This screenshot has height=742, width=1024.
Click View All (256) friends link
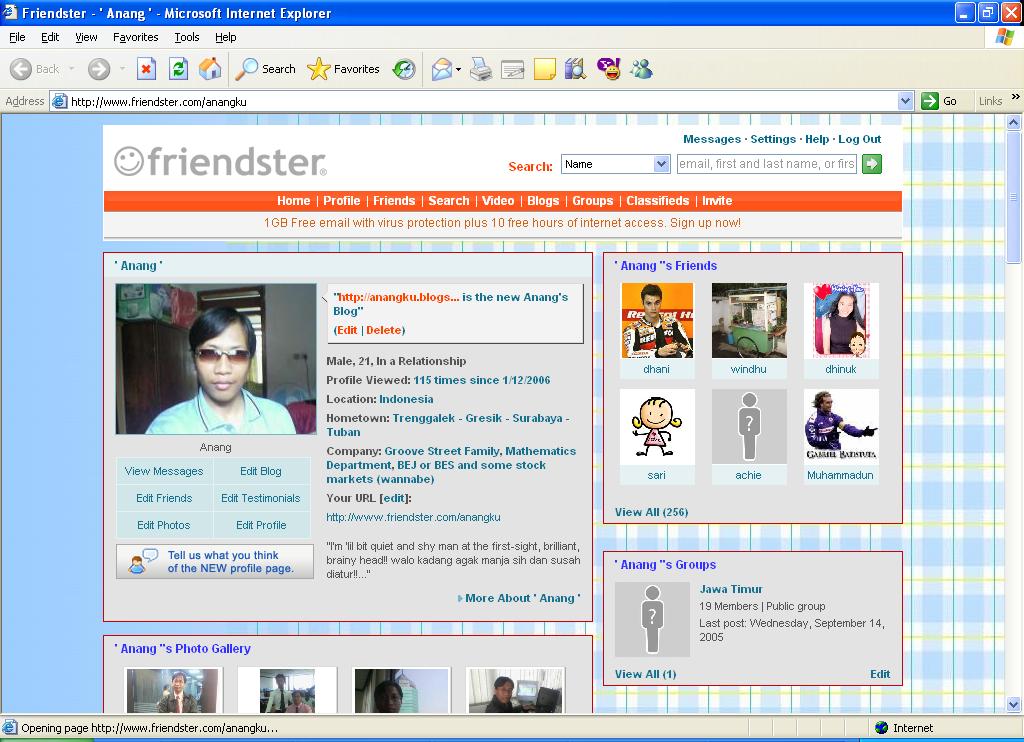(651, 512)
